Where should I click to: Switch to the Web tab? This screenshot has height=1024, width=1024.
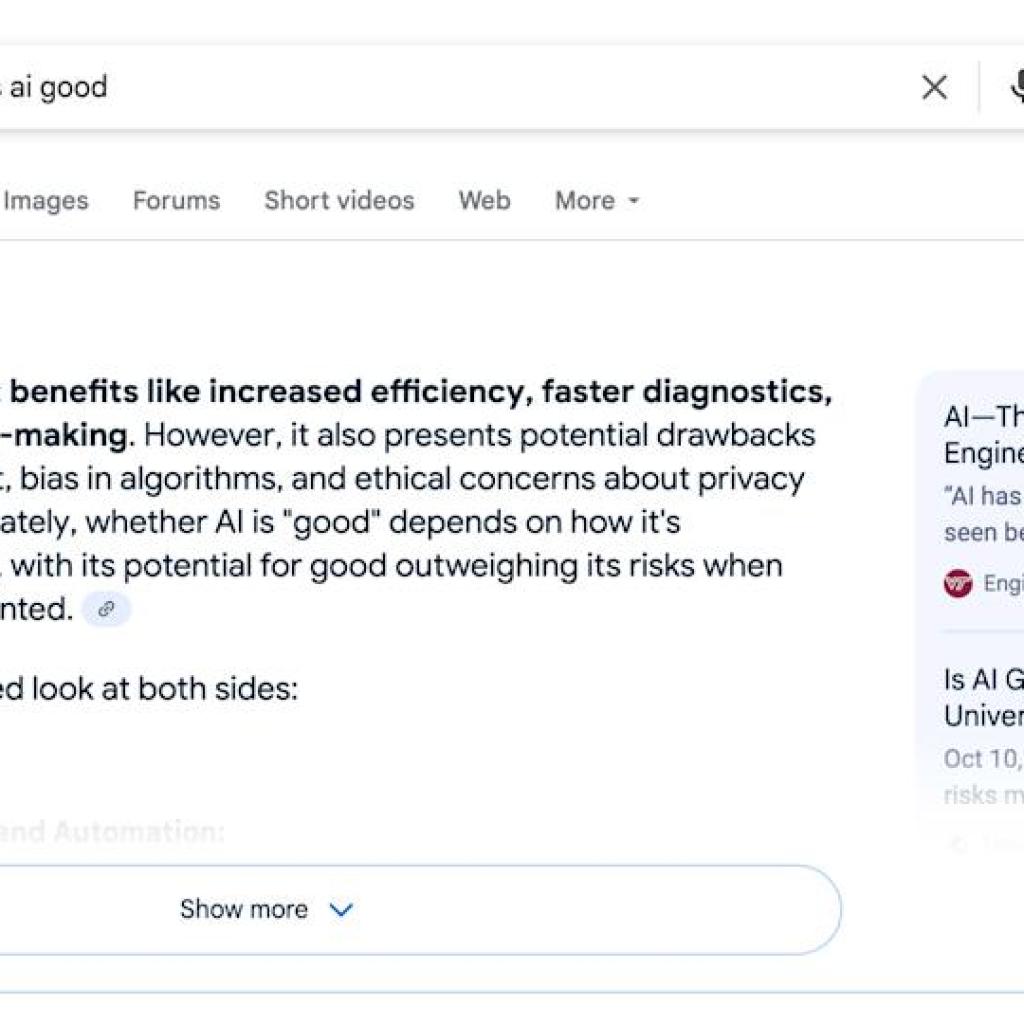click(484, 201)
